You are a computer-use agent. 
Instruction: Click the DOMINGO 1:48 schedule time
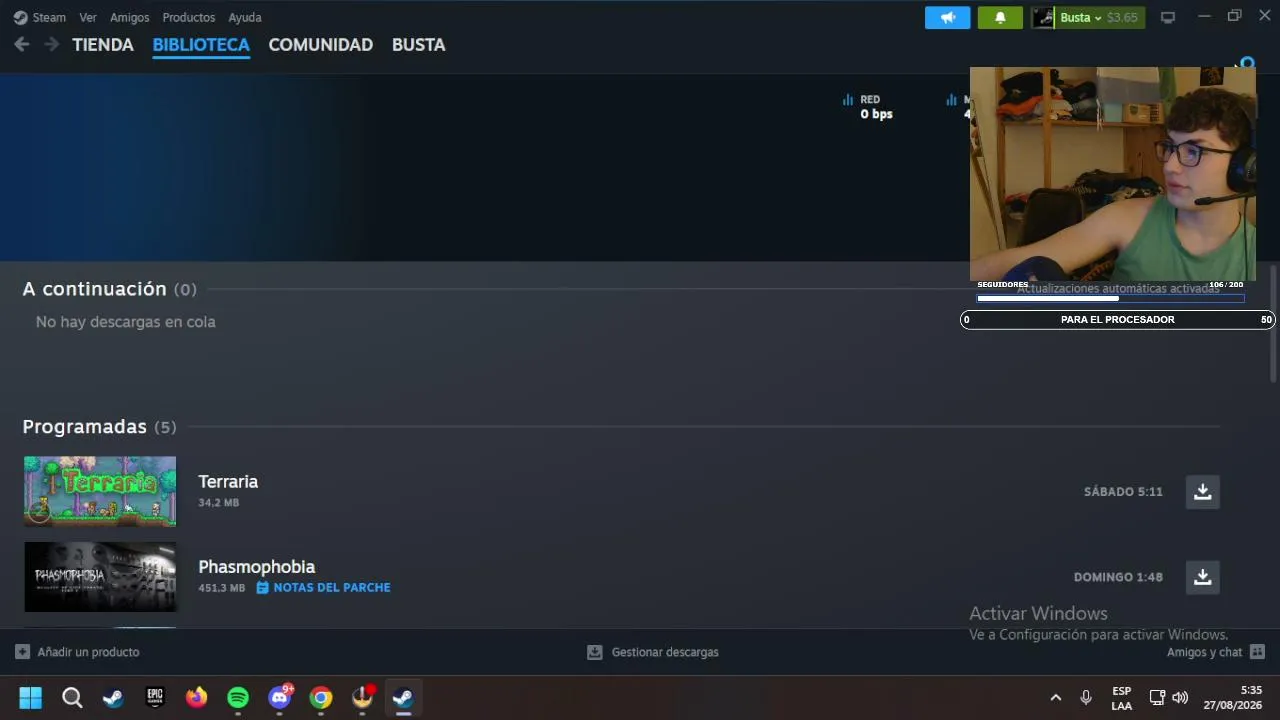1118,577
